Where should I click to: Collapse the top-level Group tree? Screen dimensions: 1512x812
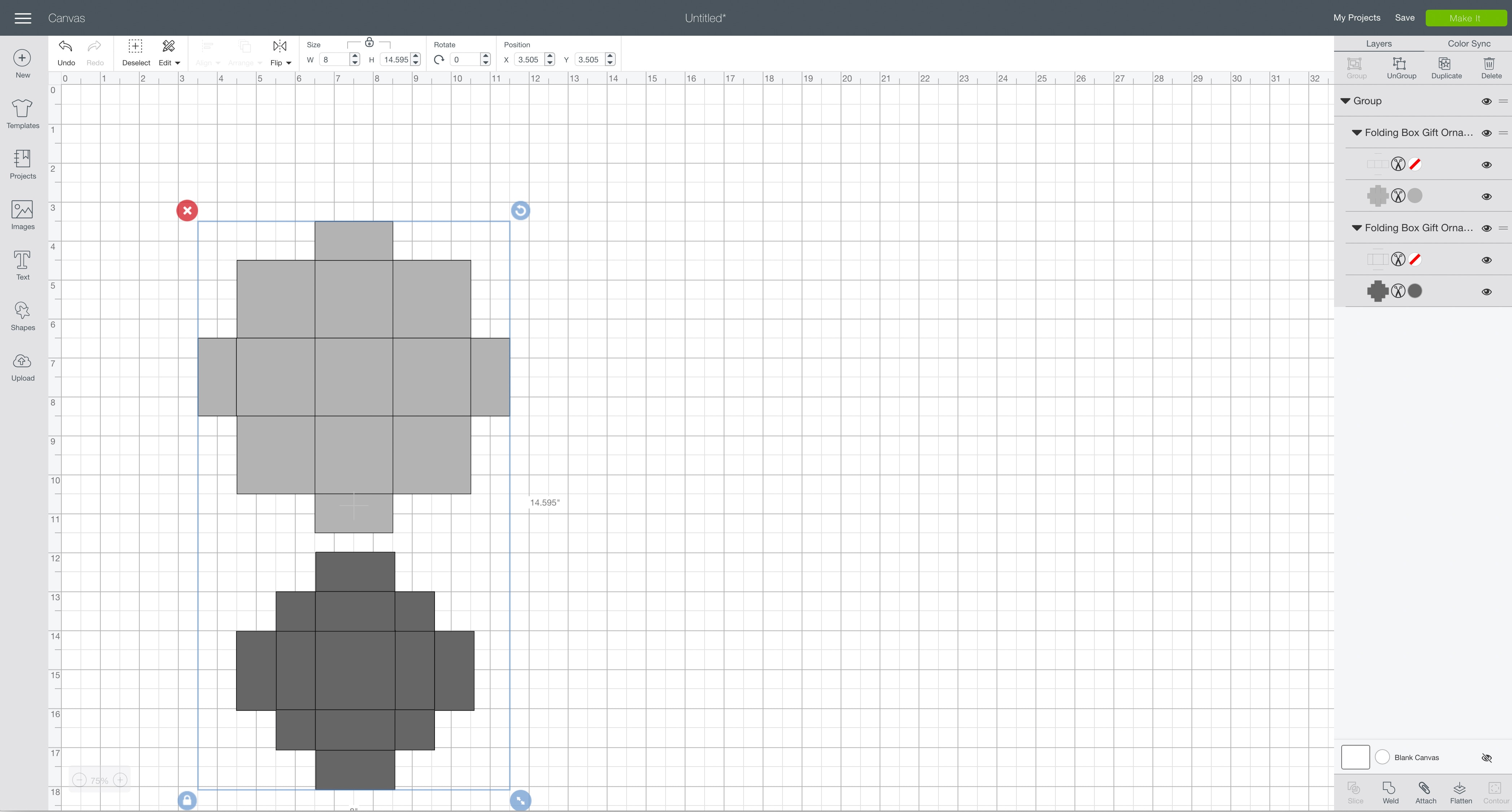[x=1345, y=101]
